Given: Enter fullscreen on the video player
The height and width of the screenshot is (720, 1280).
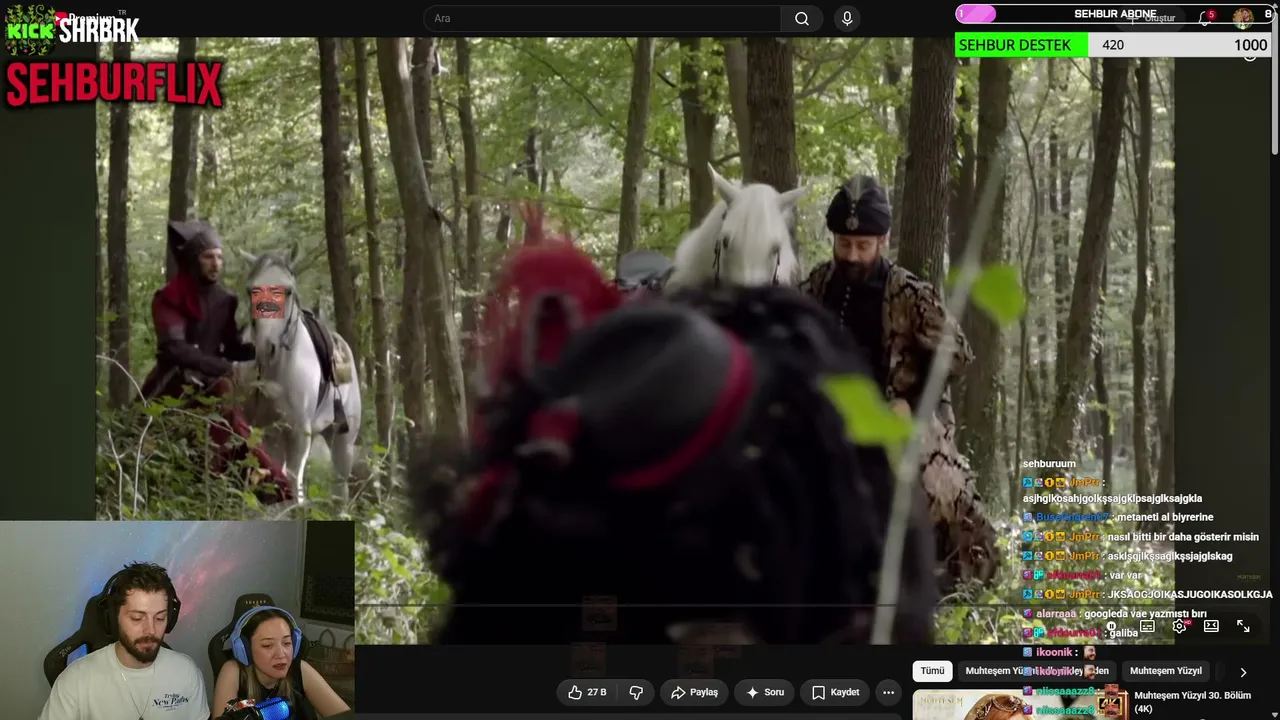Looking at the screenshot, I should [1243, 626].
